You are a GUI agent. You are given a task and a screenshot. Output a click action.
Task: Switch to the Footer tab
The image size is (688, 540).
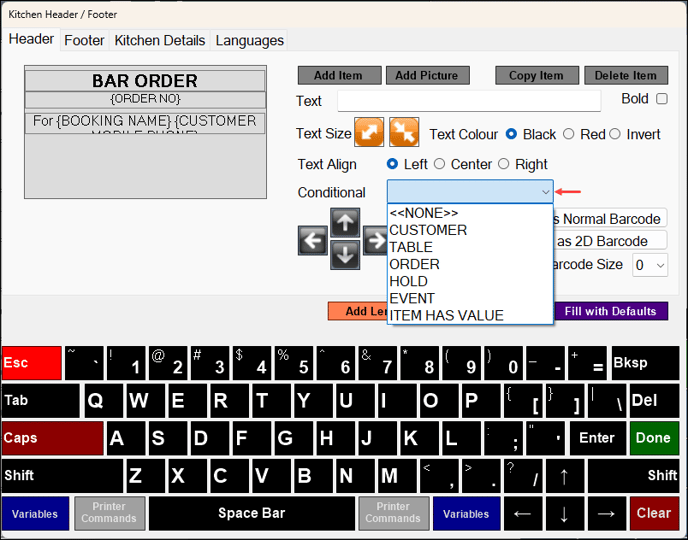click(84, 40)
